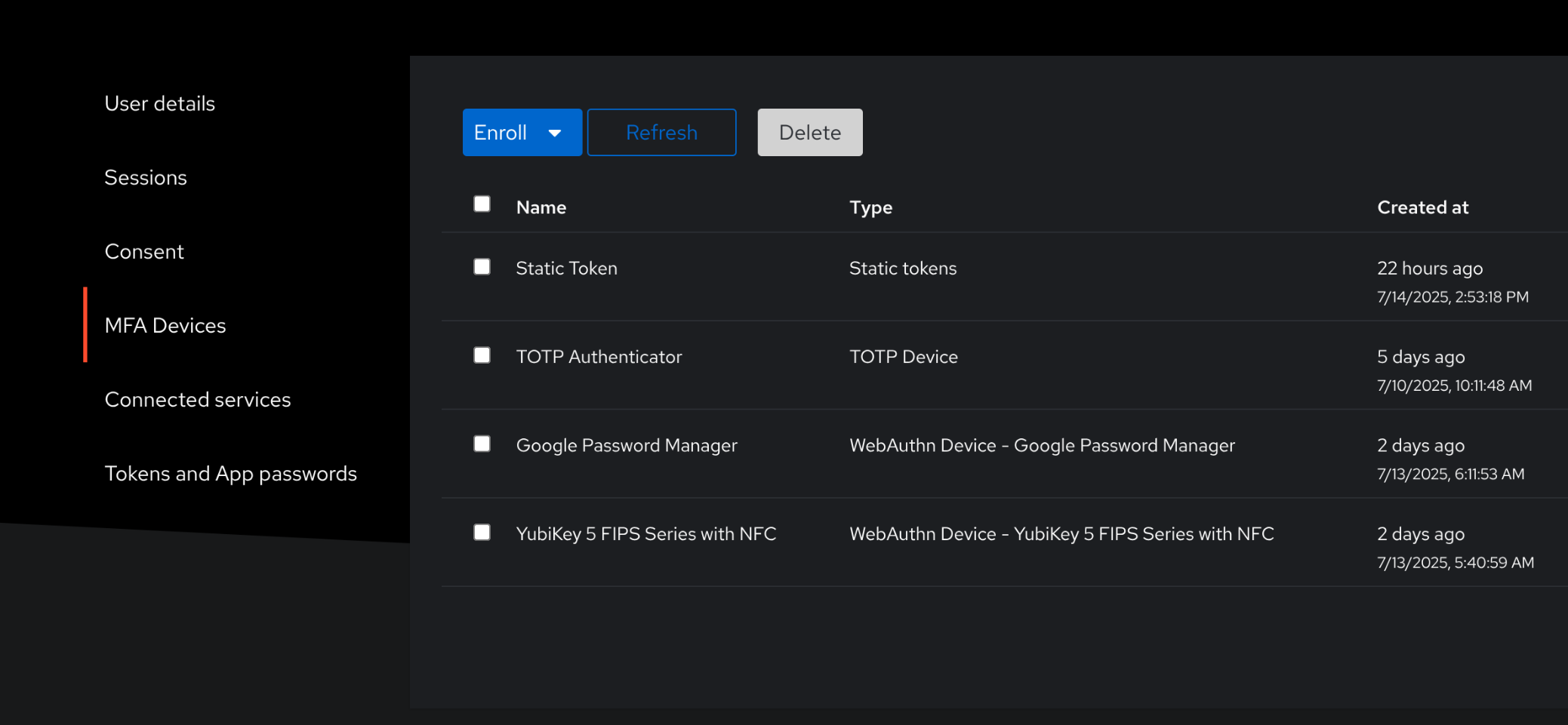The width and height of the screenshot is (1568, 725).
Task: Open the Sessions section
Action: (146, 177)
